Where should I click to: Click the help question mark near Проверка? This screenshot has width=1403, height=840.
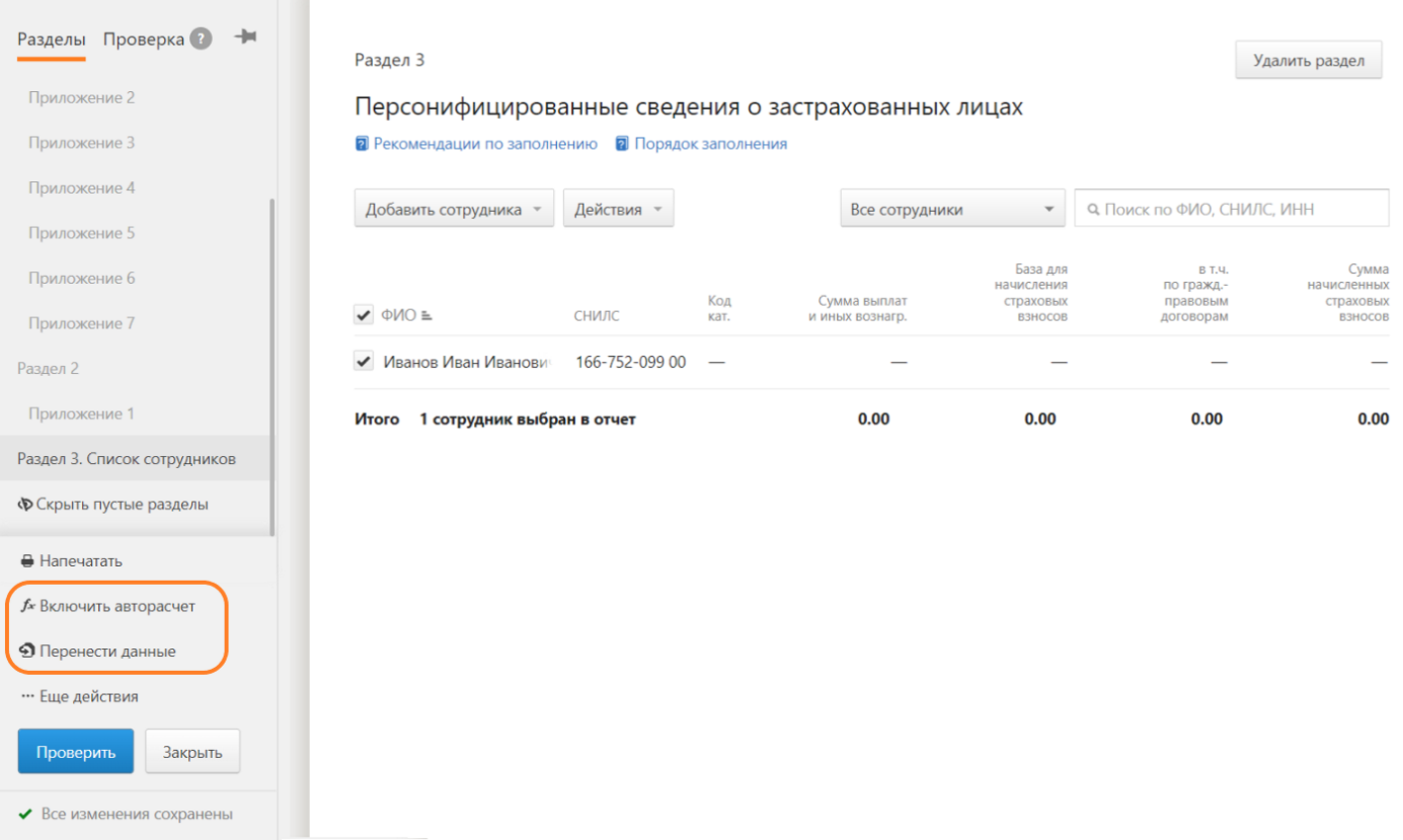click(201, 39)
